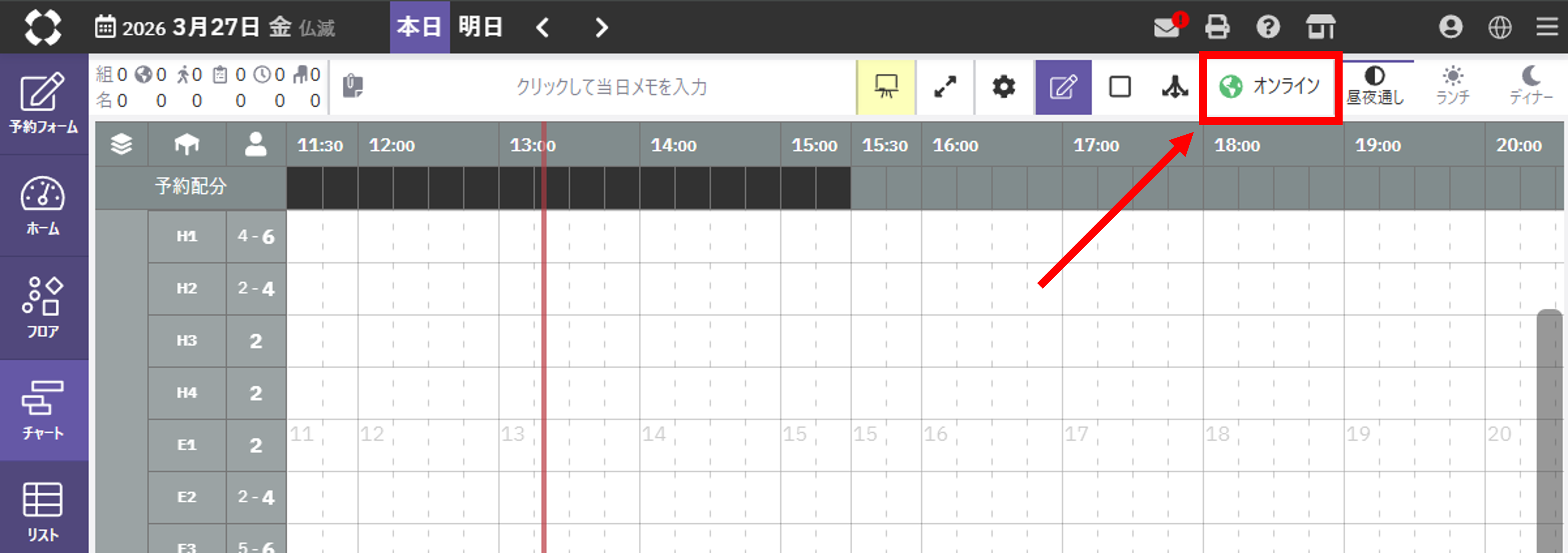Viewport: 1568px width, 553px height.
Task: Click capacity 4-6 for H1
Action: [256, 236]
